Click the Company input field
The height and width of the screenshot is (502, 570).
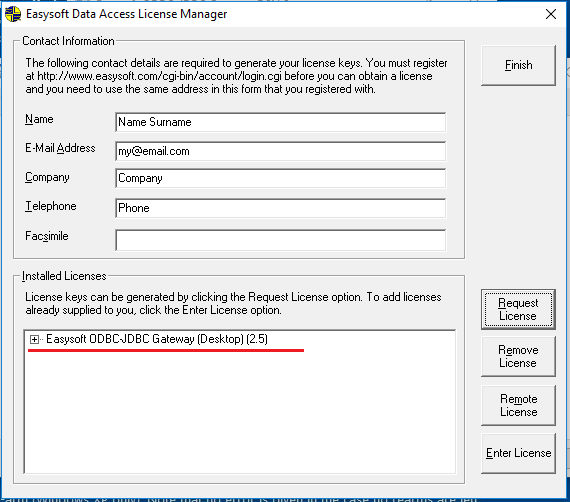(281, 178)
